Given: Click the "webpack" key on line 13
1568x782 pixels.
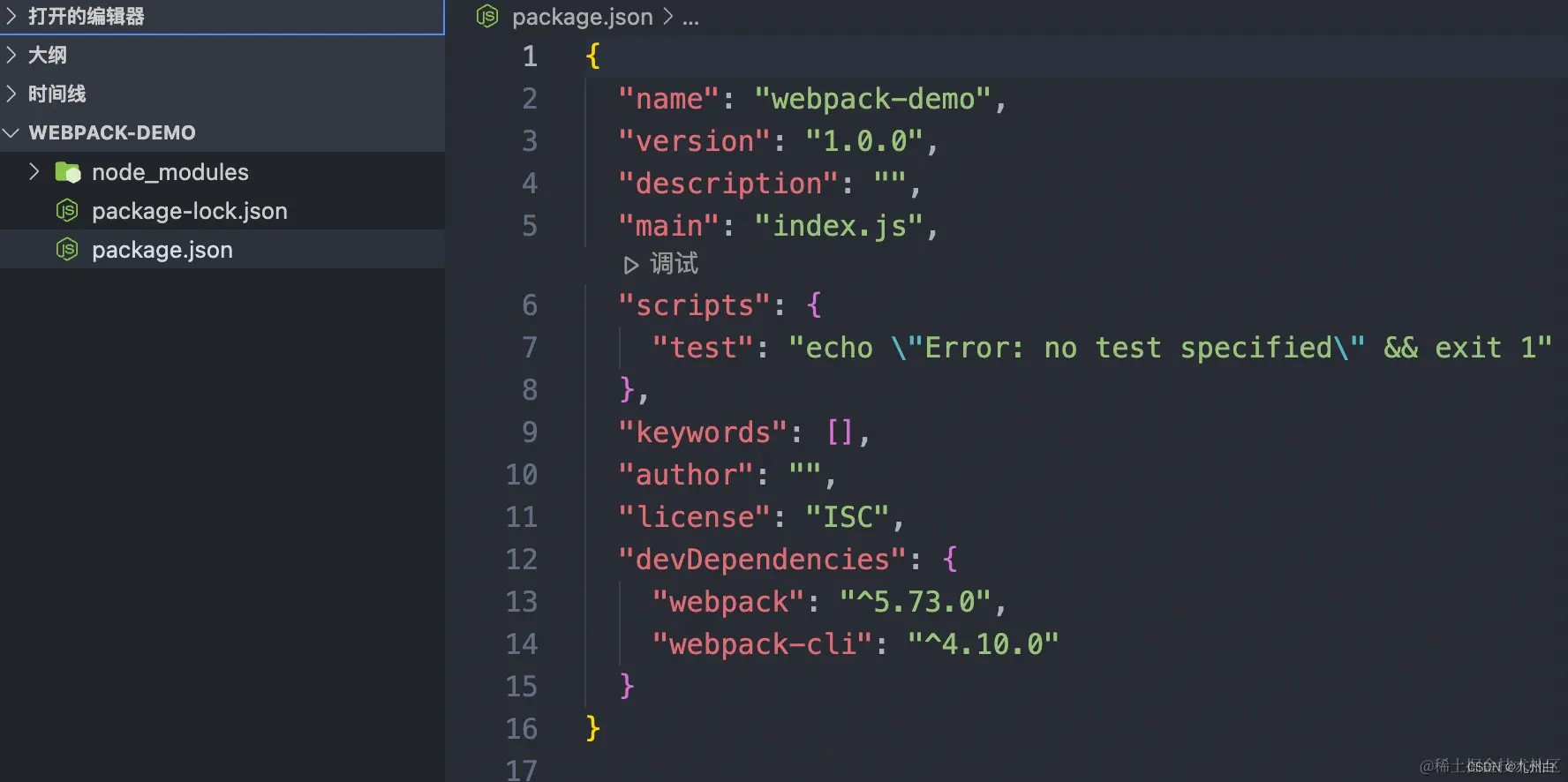Looking at the screenshot, I should [728, 602].
